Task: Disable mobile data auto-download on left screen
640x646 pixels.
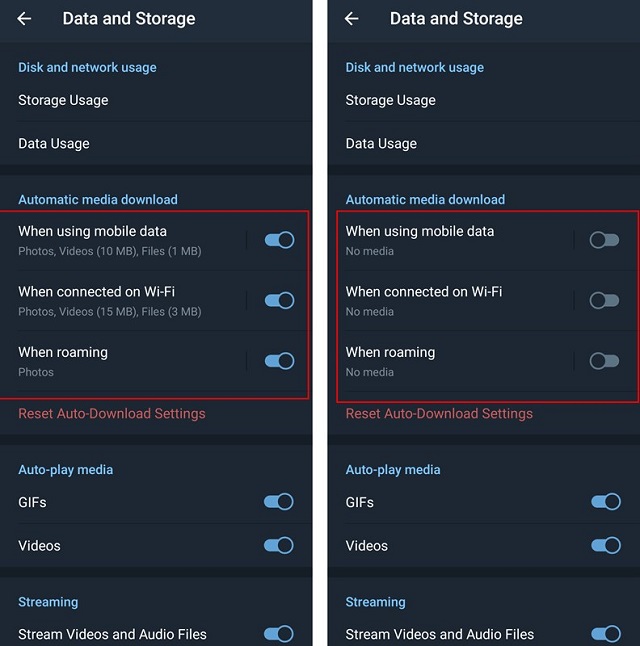Action: point(279,240)
